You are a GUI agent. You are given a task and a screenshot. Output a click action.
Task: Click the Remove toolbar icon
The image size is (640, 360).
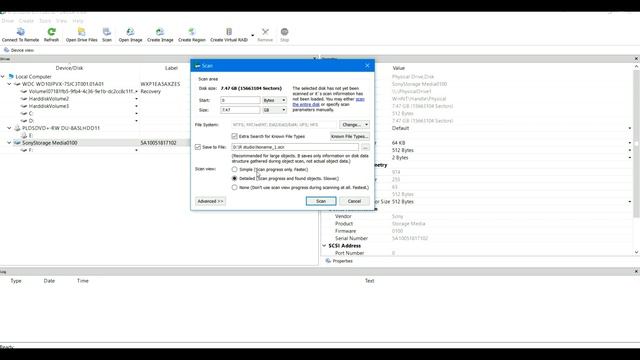click(x=265, y=31)
